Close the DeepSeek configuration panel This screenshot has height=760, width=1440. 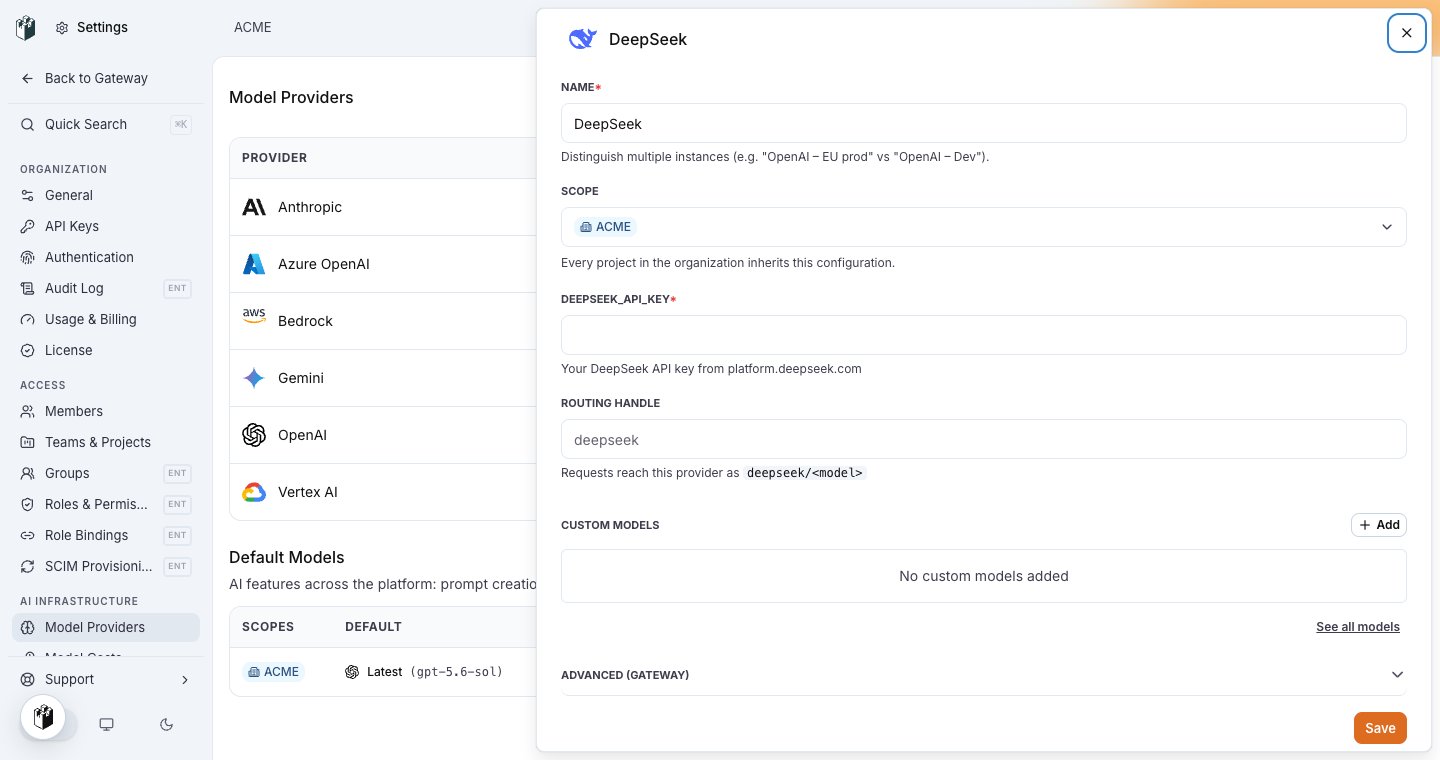pos(1407,33)
